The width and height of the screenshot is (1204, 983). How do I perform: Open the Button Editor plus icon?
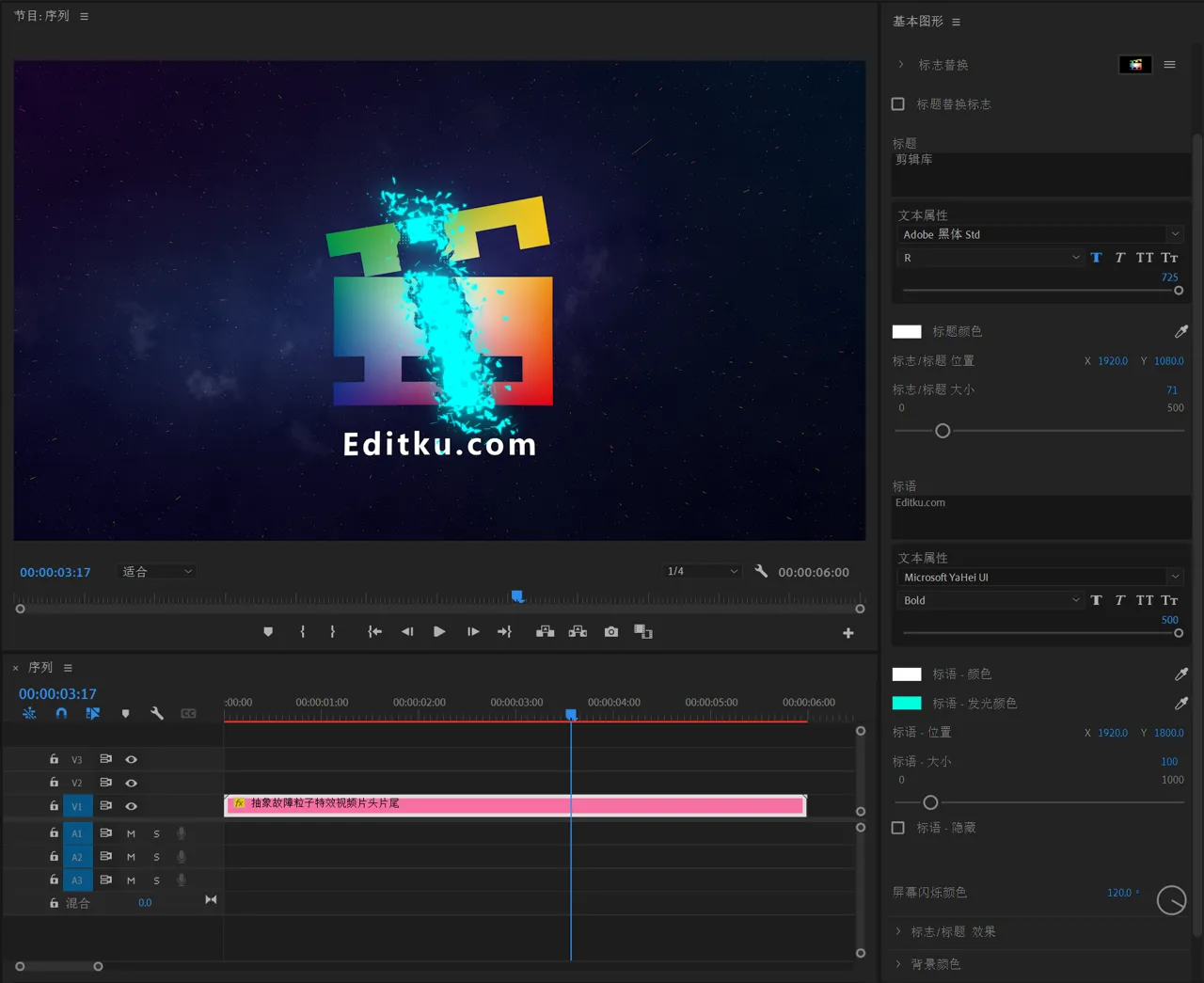pos(848,633)
